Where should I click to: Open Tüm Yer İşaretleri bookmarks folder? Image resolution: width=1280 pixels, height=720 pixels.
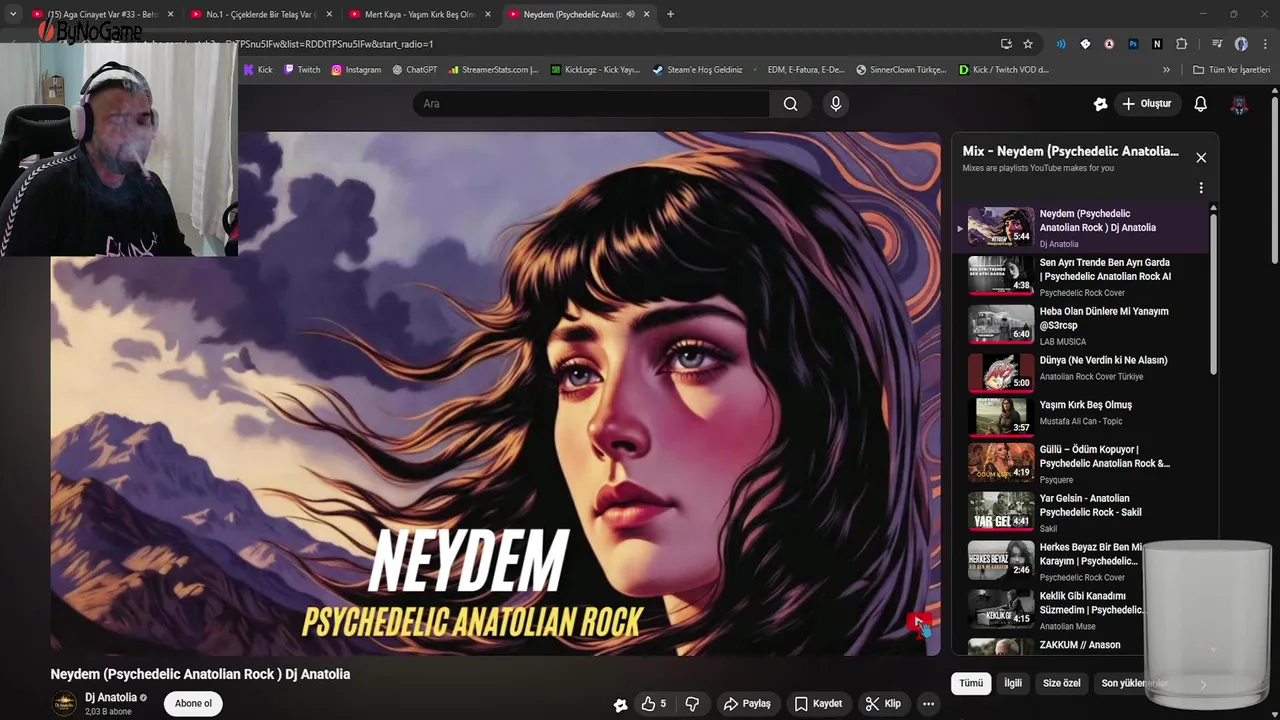1231,70
